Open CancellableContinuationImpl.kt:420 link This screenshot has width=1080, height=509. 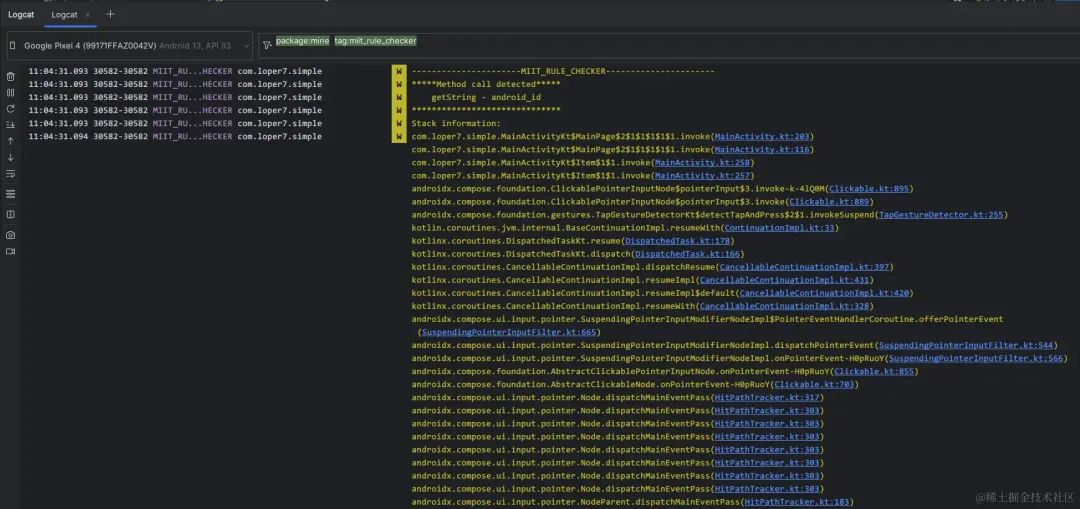tap(824, 293)
